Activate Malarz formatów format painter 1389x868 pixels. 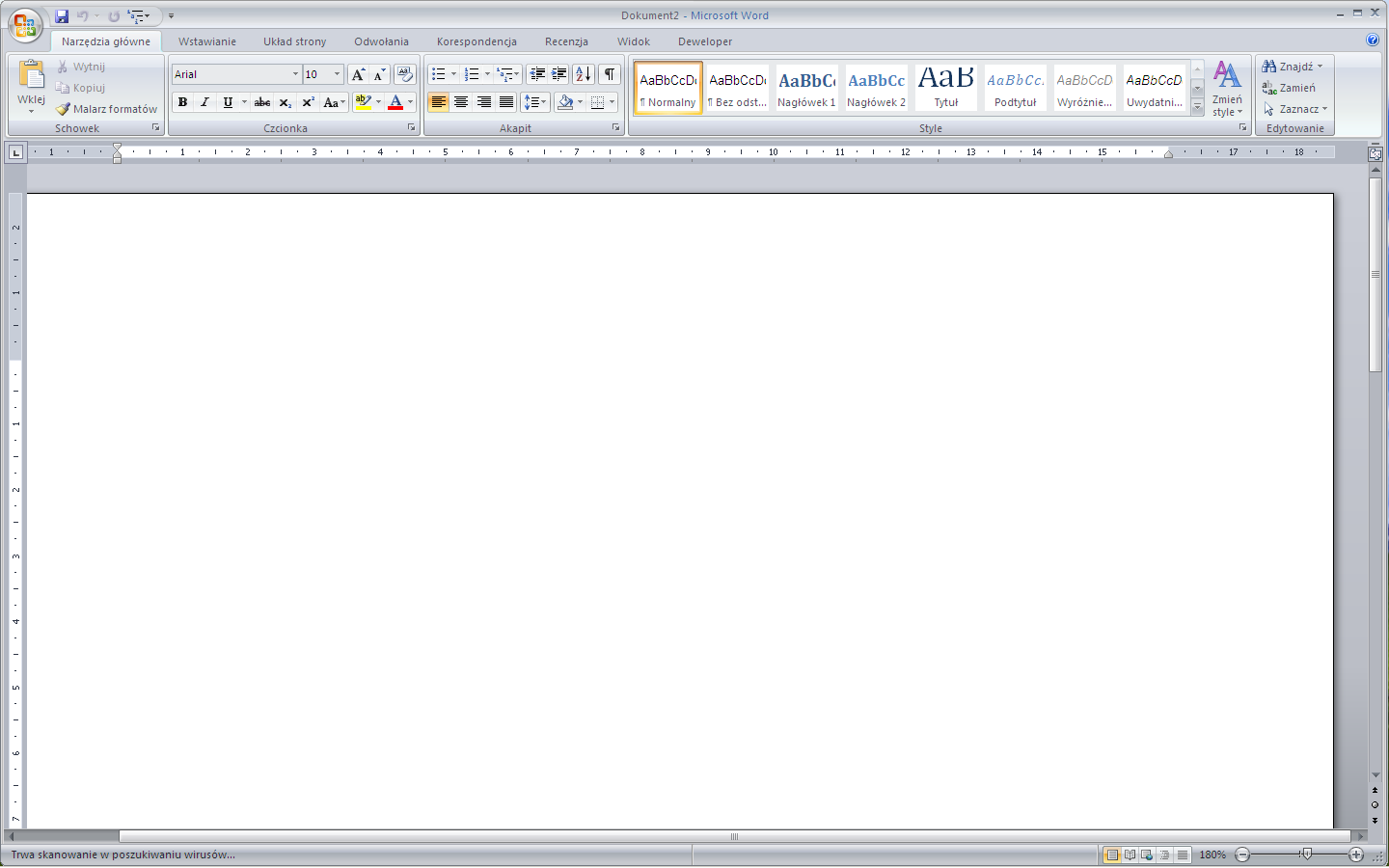tap(106, 109)
